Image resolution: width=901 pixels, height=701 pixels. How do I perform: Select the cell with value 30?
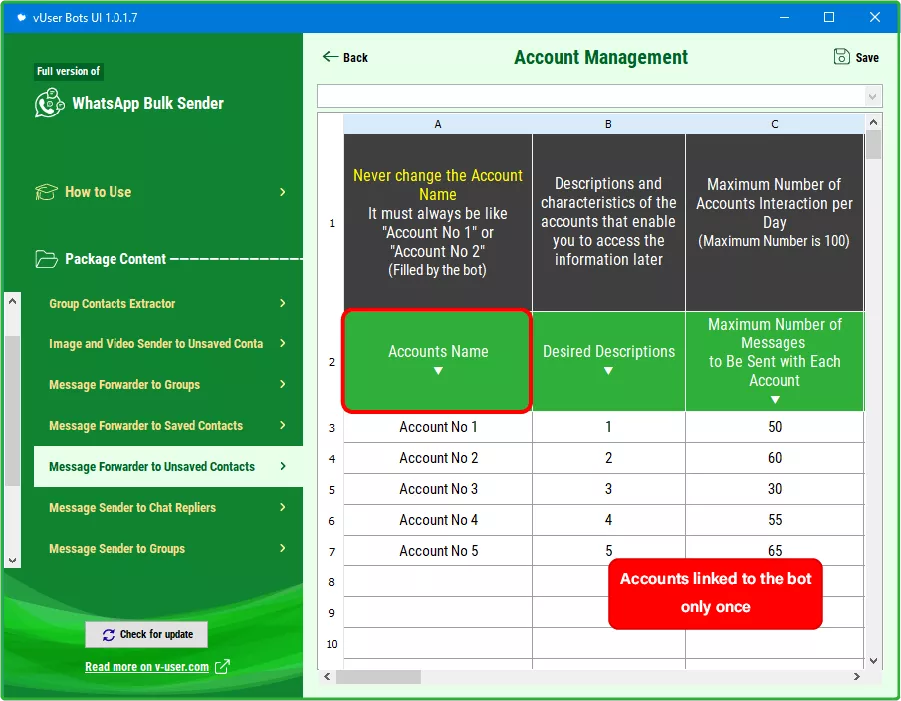pyautogui.click(x=775, y=489)
